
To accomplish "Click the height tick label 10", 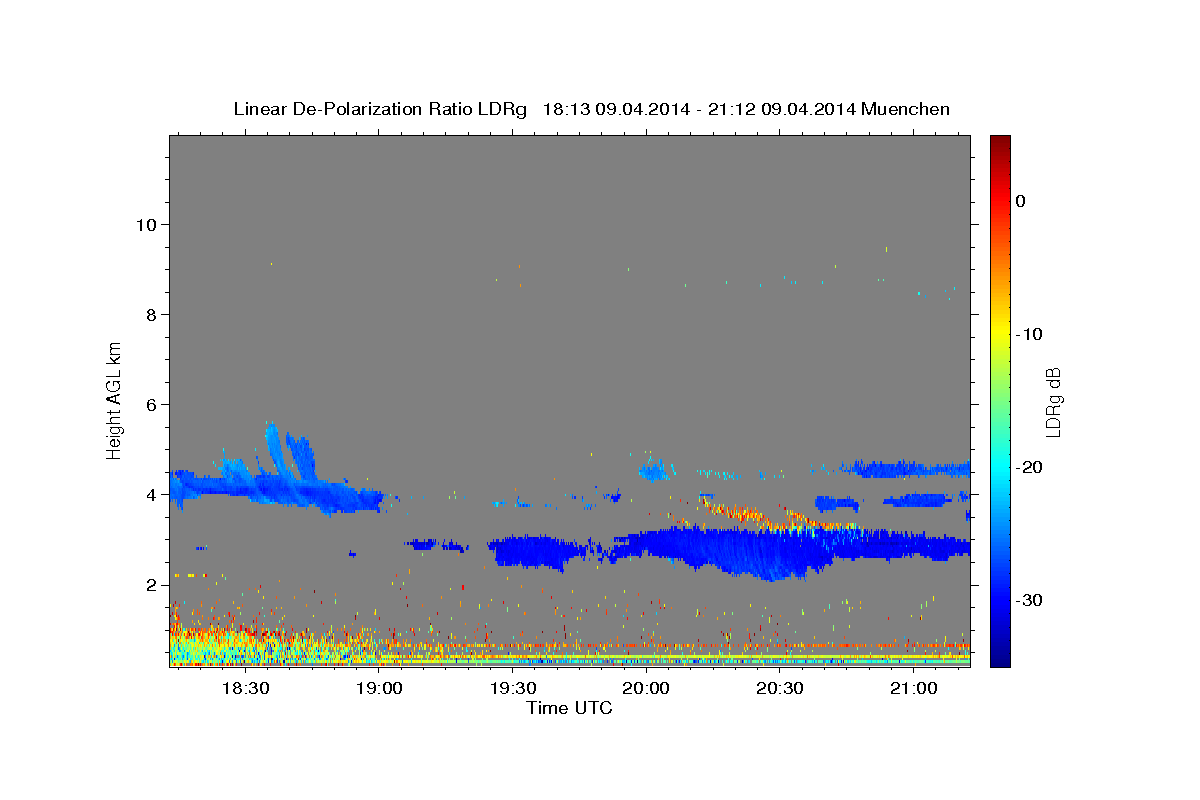I will tap(146, 224).
